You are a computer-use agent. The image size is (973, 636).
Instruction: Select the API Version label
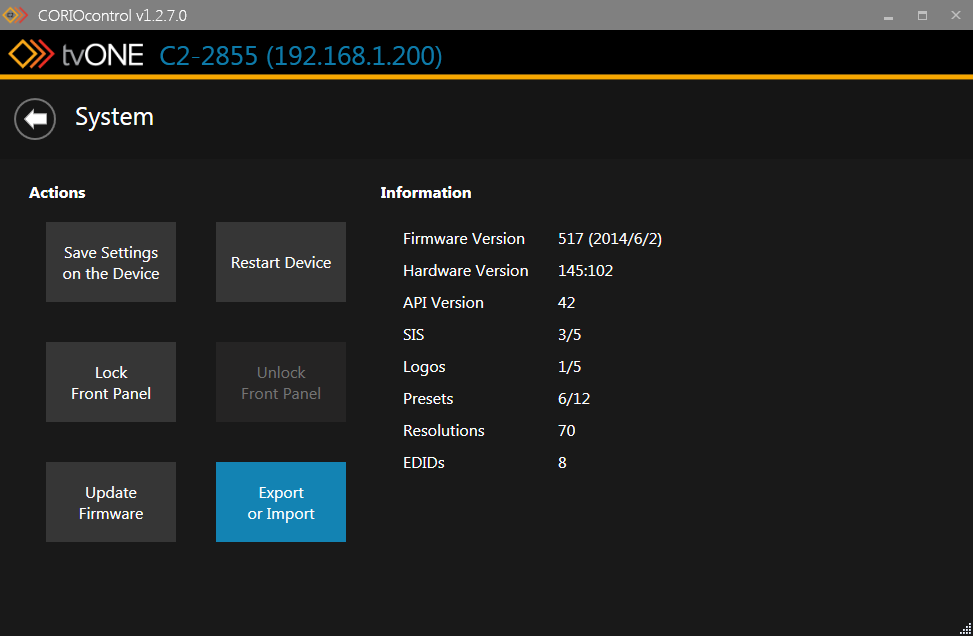pos(443,303)
